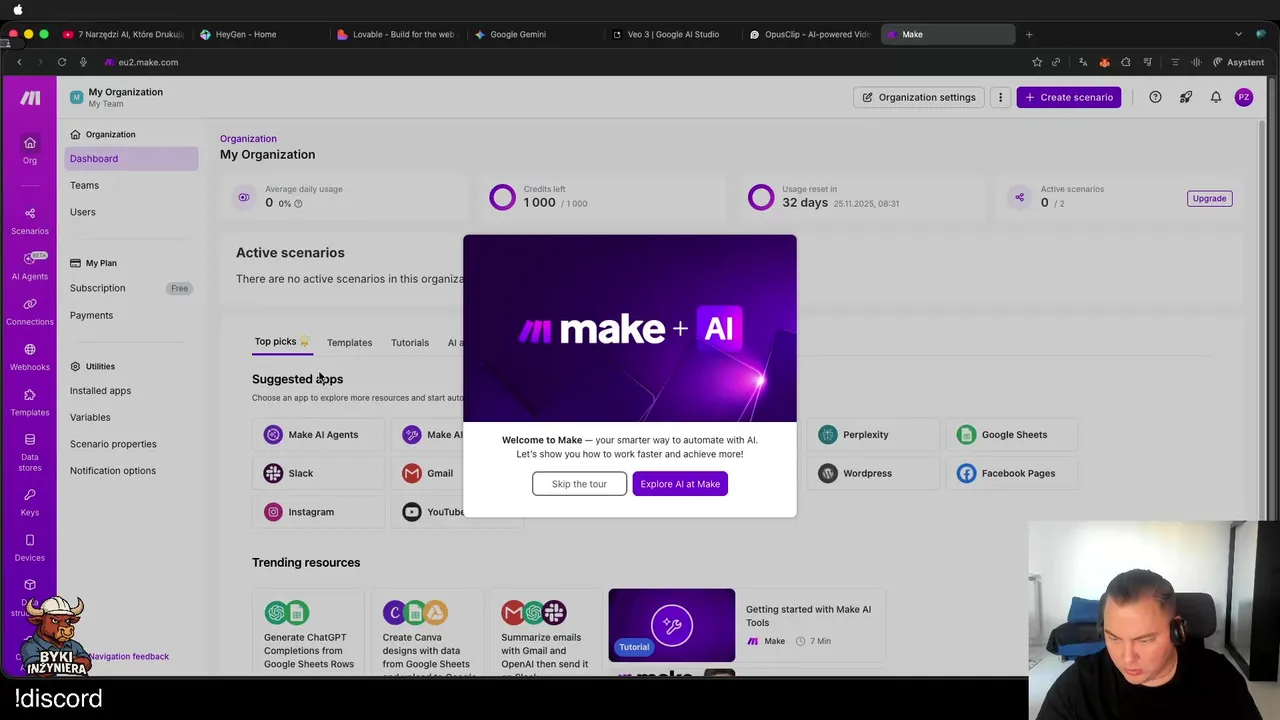Image resolution: width=1280 pixels, height=720 pixels.
Task: Switch to the Templates tab
Action: 349,342
